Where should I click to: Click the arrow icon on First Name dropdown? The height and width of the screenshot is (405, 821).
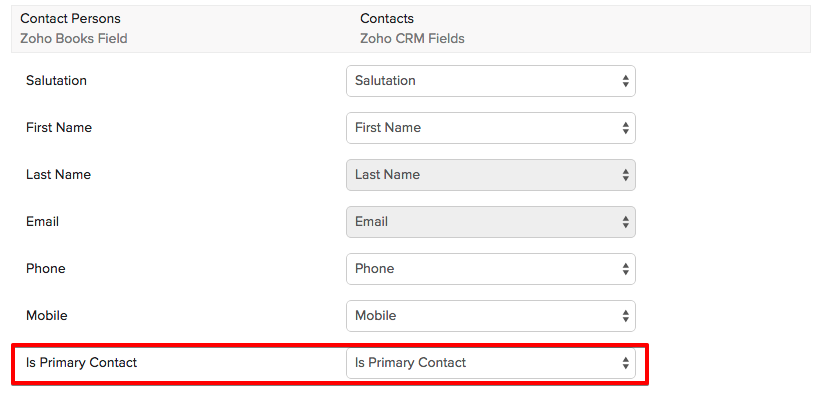coord(625,128)
